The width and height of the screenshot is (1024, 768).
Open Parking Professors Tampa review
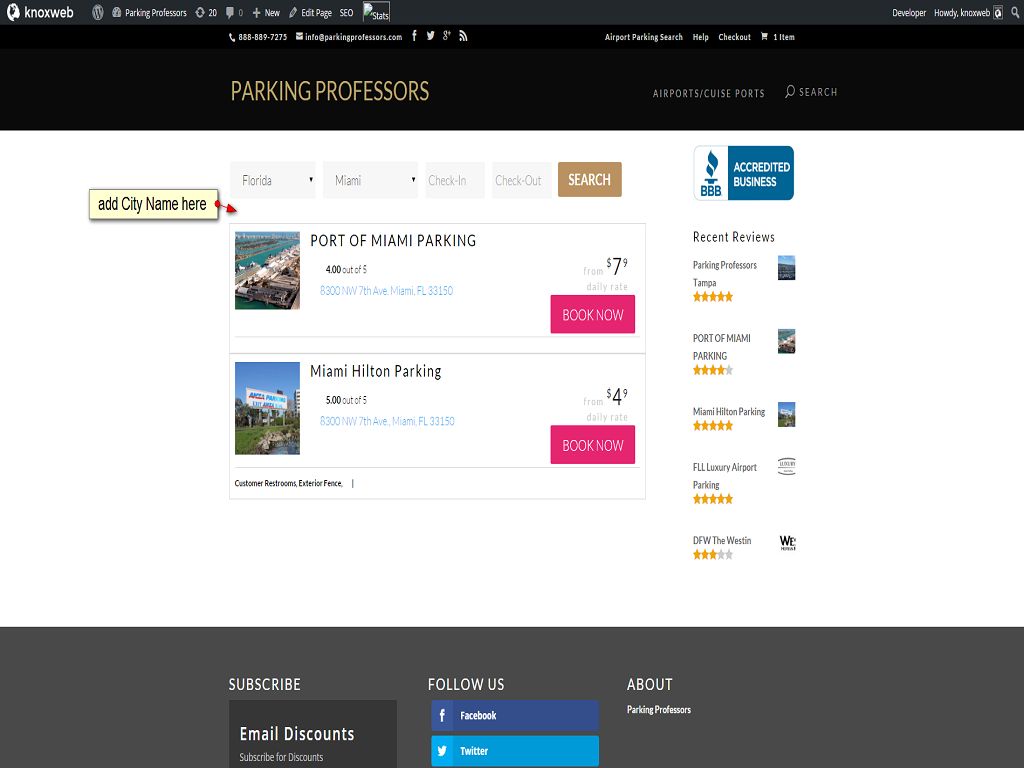[x=724, y=274]
